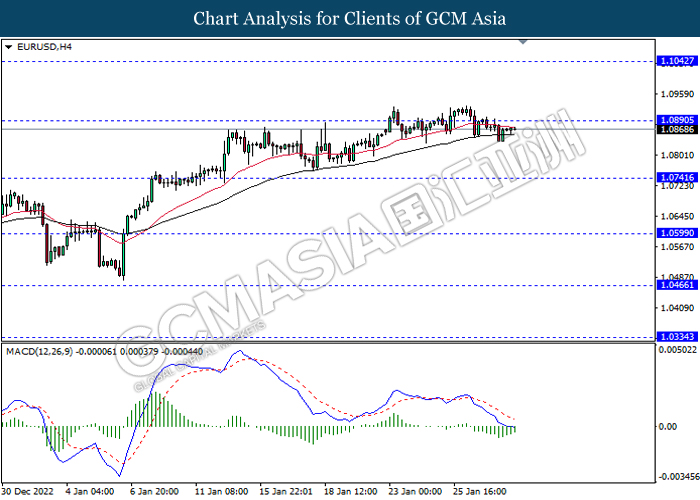Click the 1.04090 axis price value
This screenshot has height=500, width=700.
[677, 308]
